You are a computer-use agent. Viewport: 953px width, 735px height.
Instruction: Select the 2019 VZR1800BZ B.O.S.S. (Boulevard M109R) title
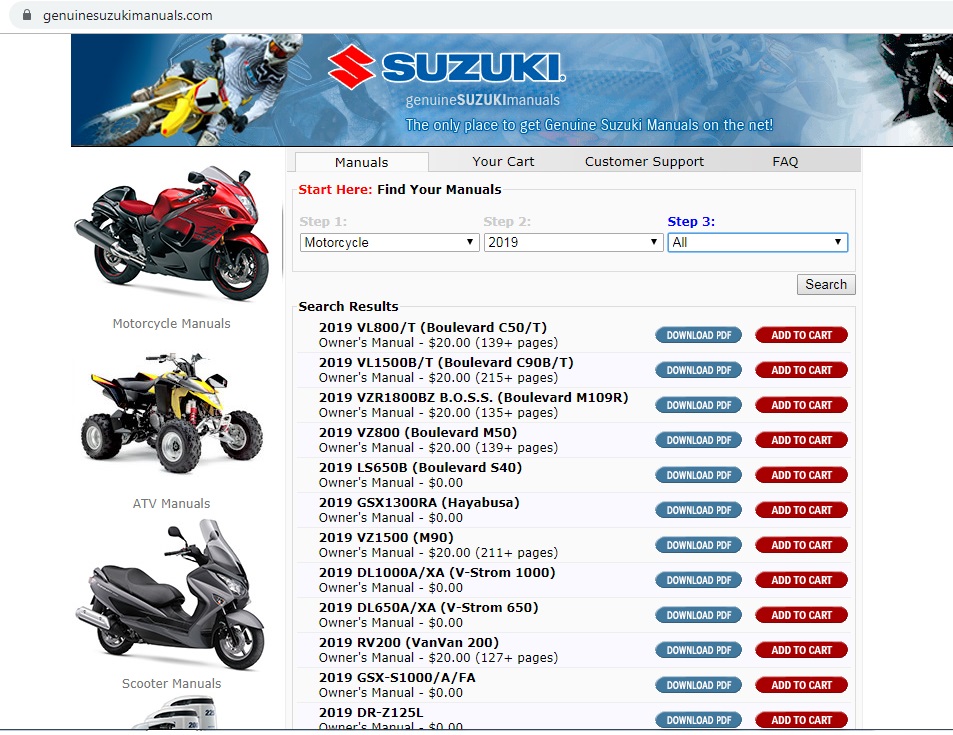point(473,397)
